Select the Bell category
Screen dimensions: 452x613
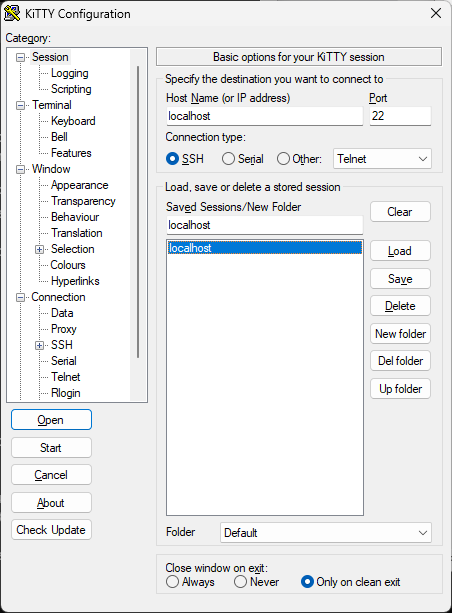[59, 137]
